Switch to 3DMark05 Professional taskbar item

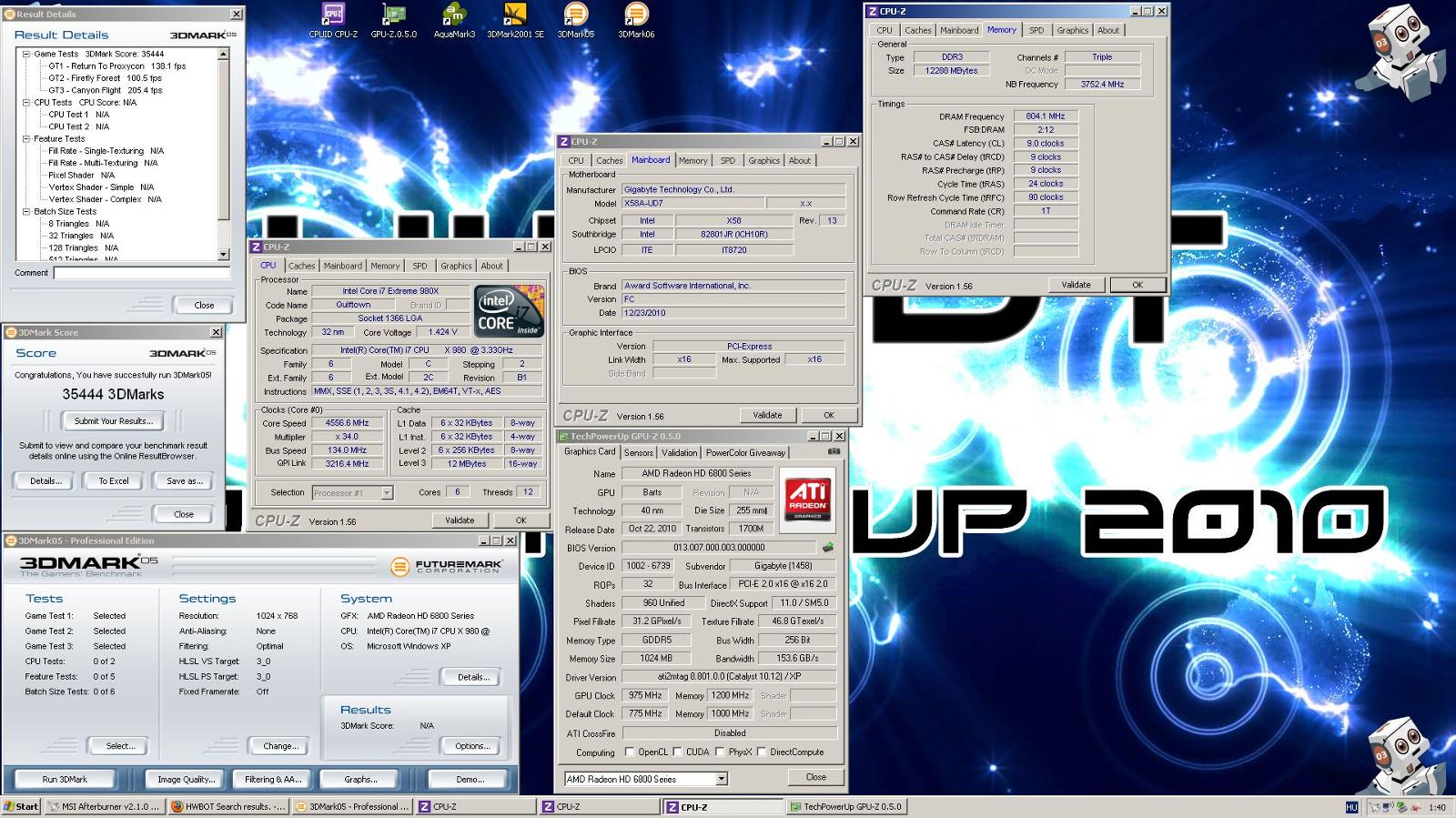[352, 806]
